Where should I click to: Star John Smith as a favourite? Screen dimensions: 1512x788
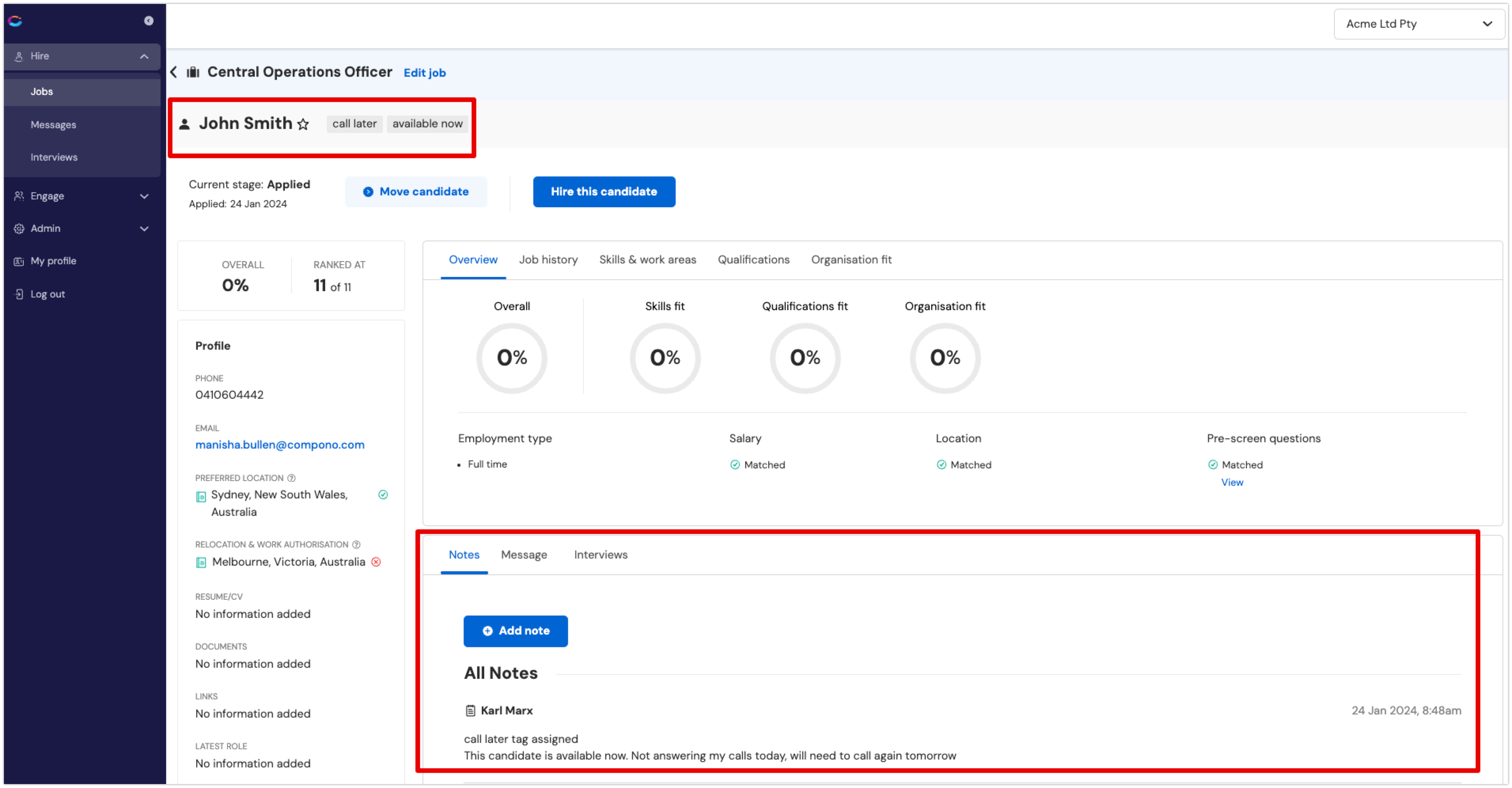[303, 124]
